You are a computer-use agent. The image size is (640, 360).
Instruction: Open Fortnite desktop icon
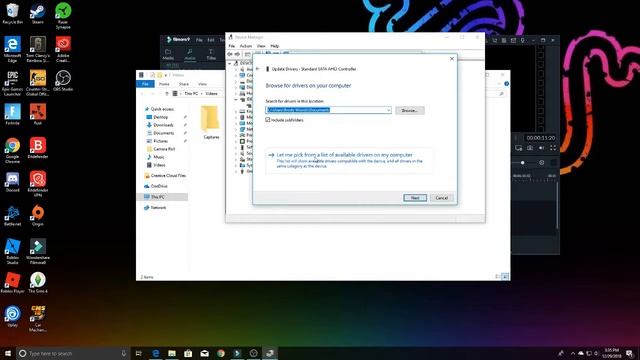12,114
